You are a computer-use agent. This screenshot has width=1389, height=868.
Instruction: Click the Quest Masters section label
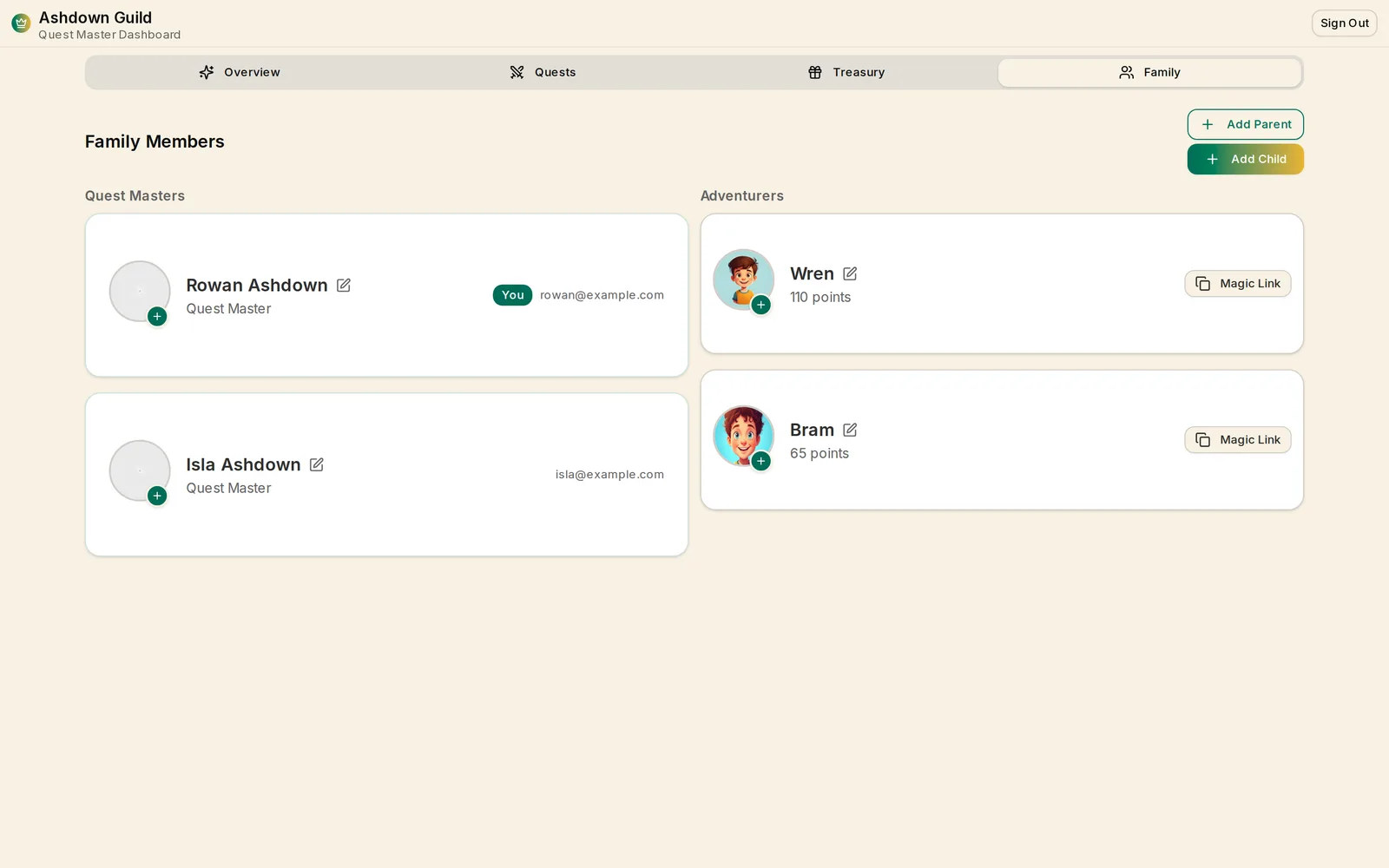tap(135, 196)
